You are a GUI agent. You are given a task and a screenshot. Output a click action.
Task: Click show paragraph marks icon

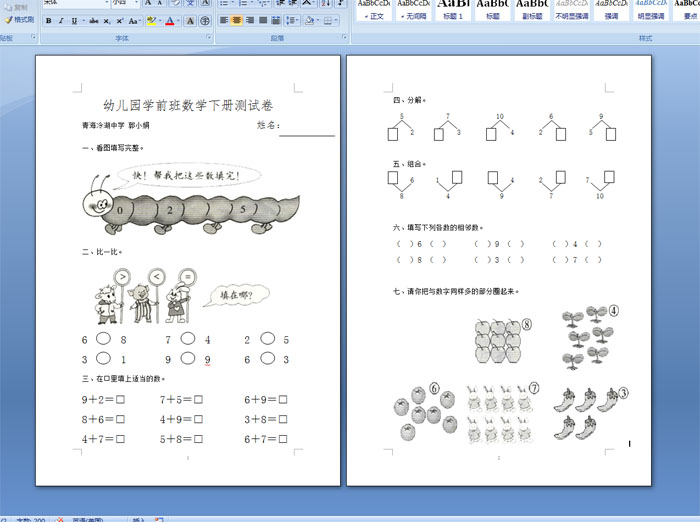(341, 3)
